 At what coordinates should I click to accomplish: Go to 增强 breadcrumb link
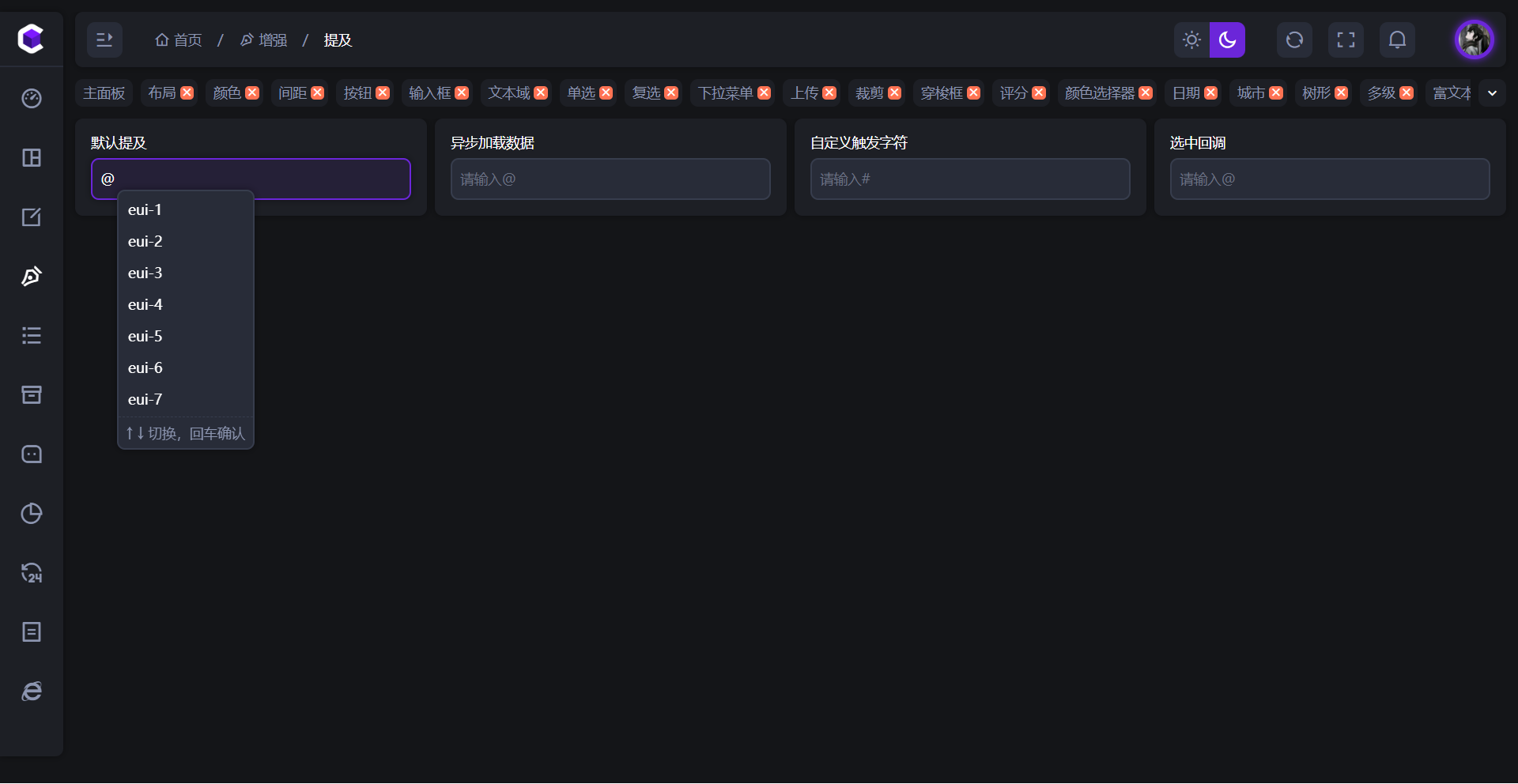pyautogui.click(x=263, y=40)
